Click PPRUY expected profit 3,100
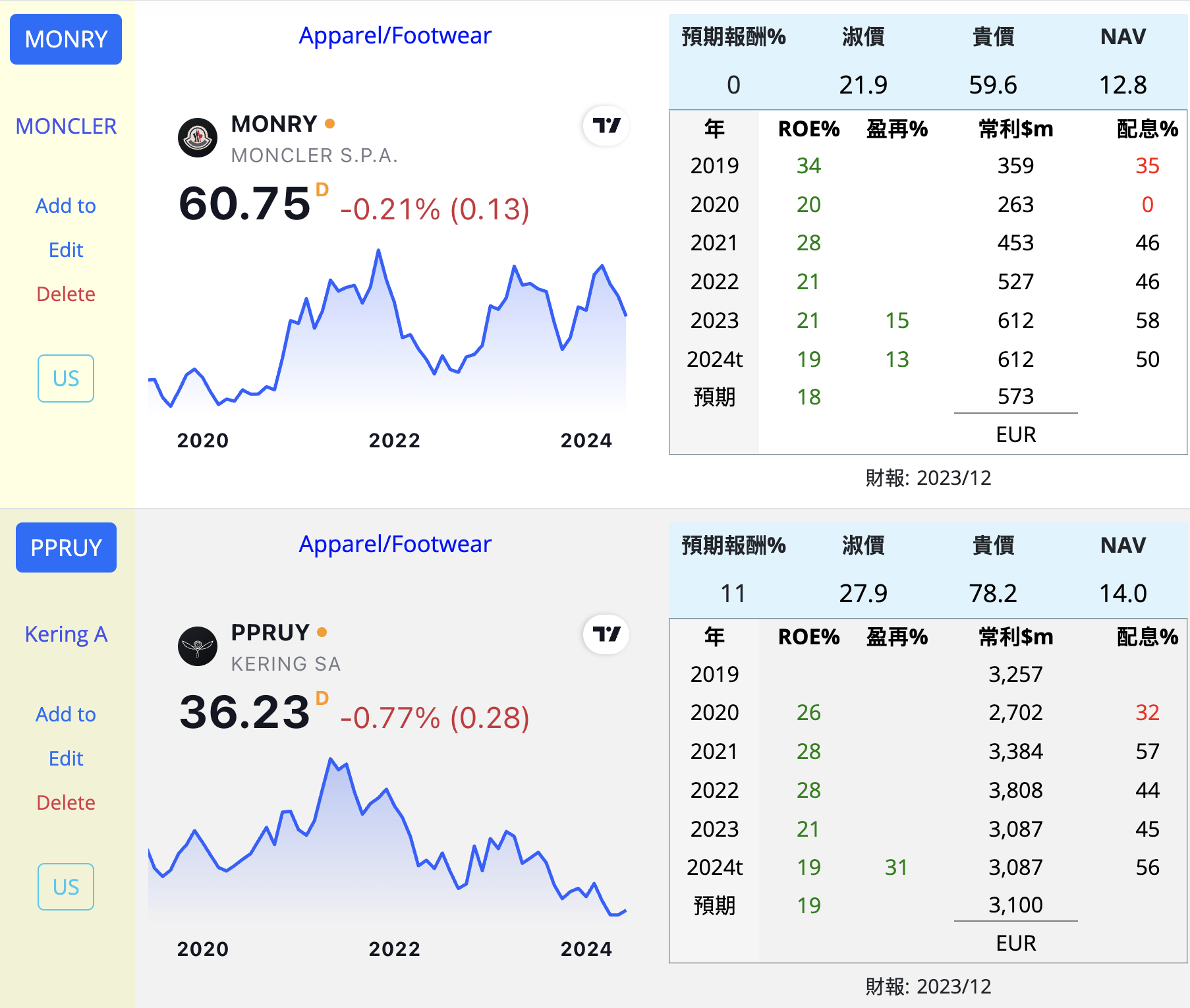This screenshot has height=1008, width=1190. click(x=1015, y=905)
